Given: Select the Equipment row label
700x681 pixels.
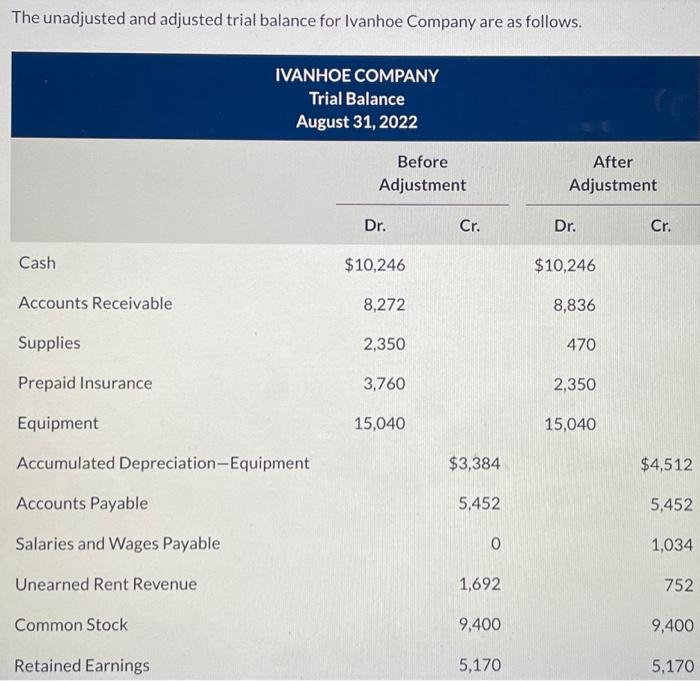Looking at the screenshot, I should coord(58,423).
